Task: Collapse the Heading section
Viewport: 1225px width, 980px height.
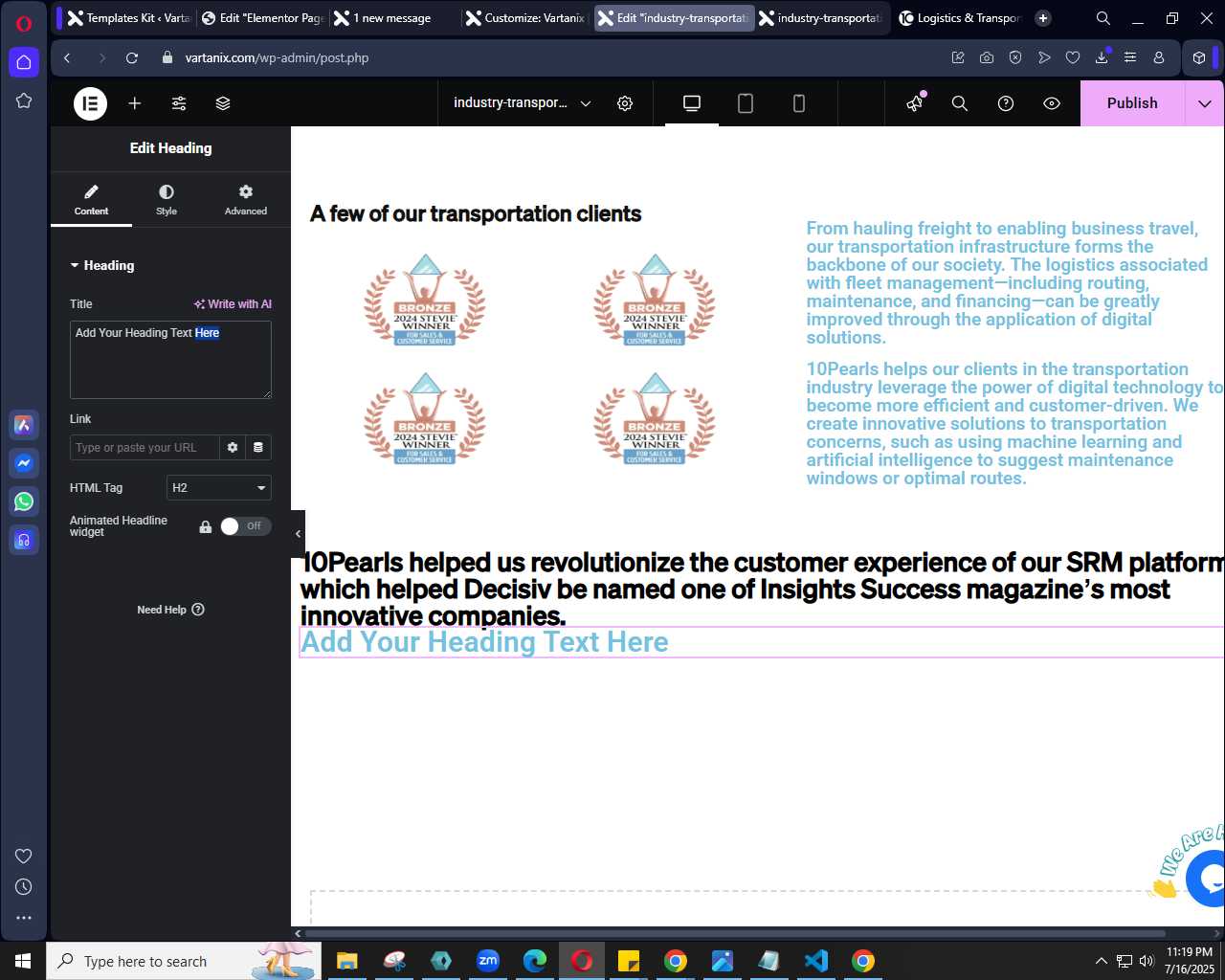Action: pyautogui.click(x=102, y=265)
